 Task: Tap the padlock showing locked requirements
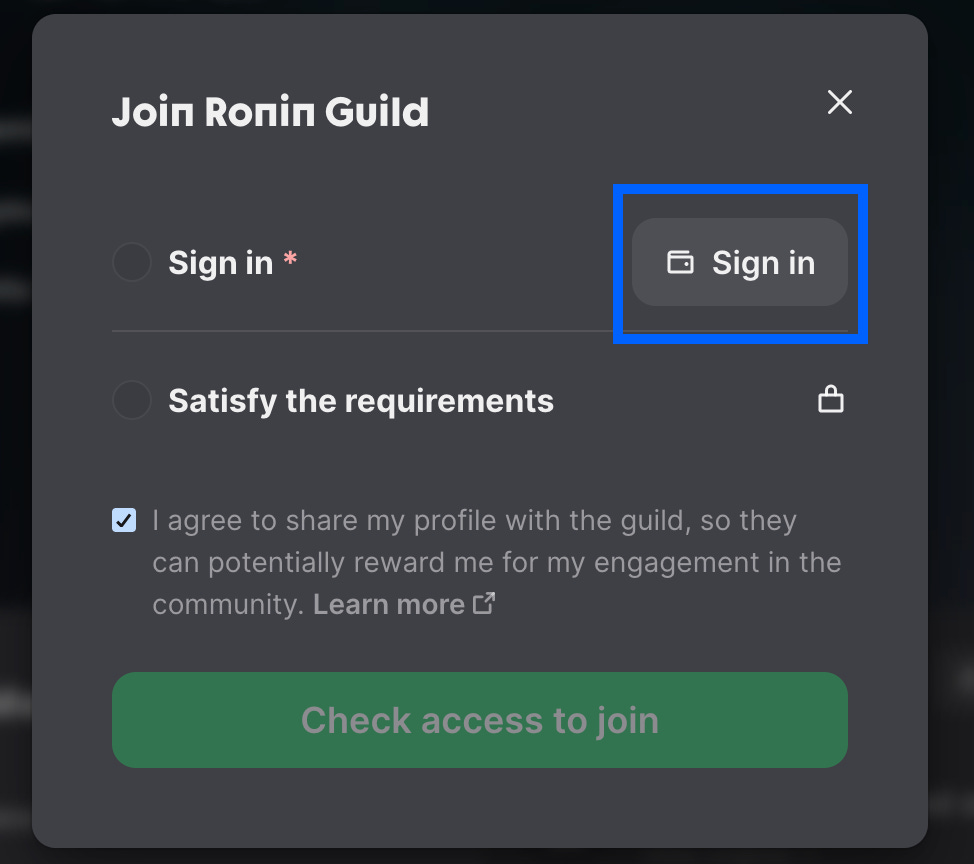830,399
